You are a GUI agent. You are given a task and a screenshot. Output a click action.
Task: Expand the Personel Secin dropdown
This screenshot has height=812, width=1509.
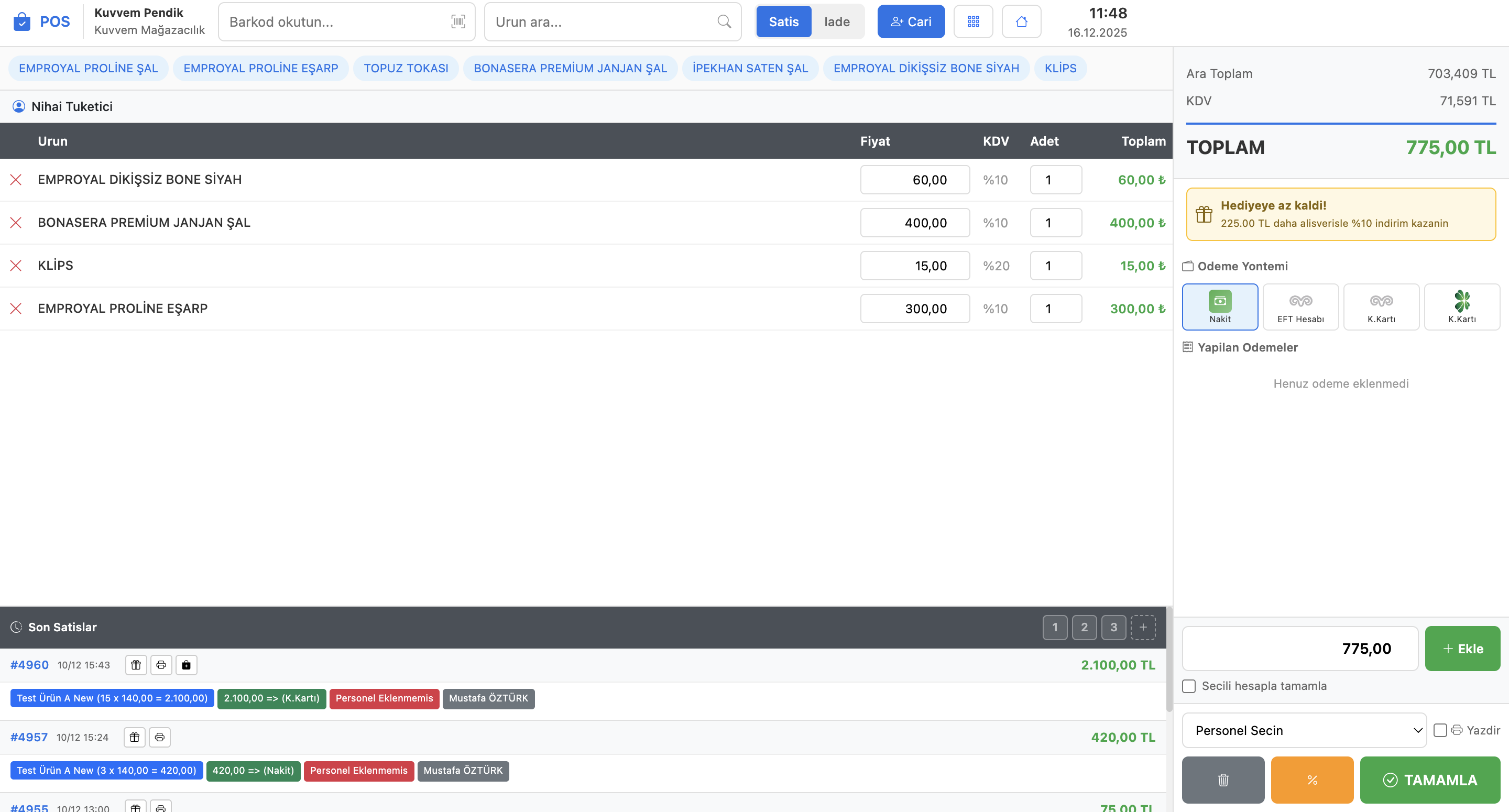tap(1304, 730)
